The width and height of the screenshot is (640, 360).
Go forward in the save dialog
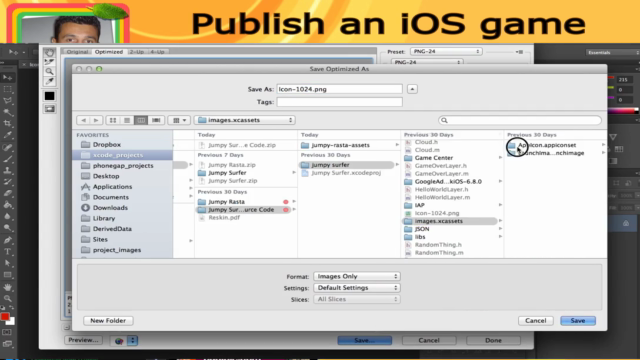(x=96, y=120)
